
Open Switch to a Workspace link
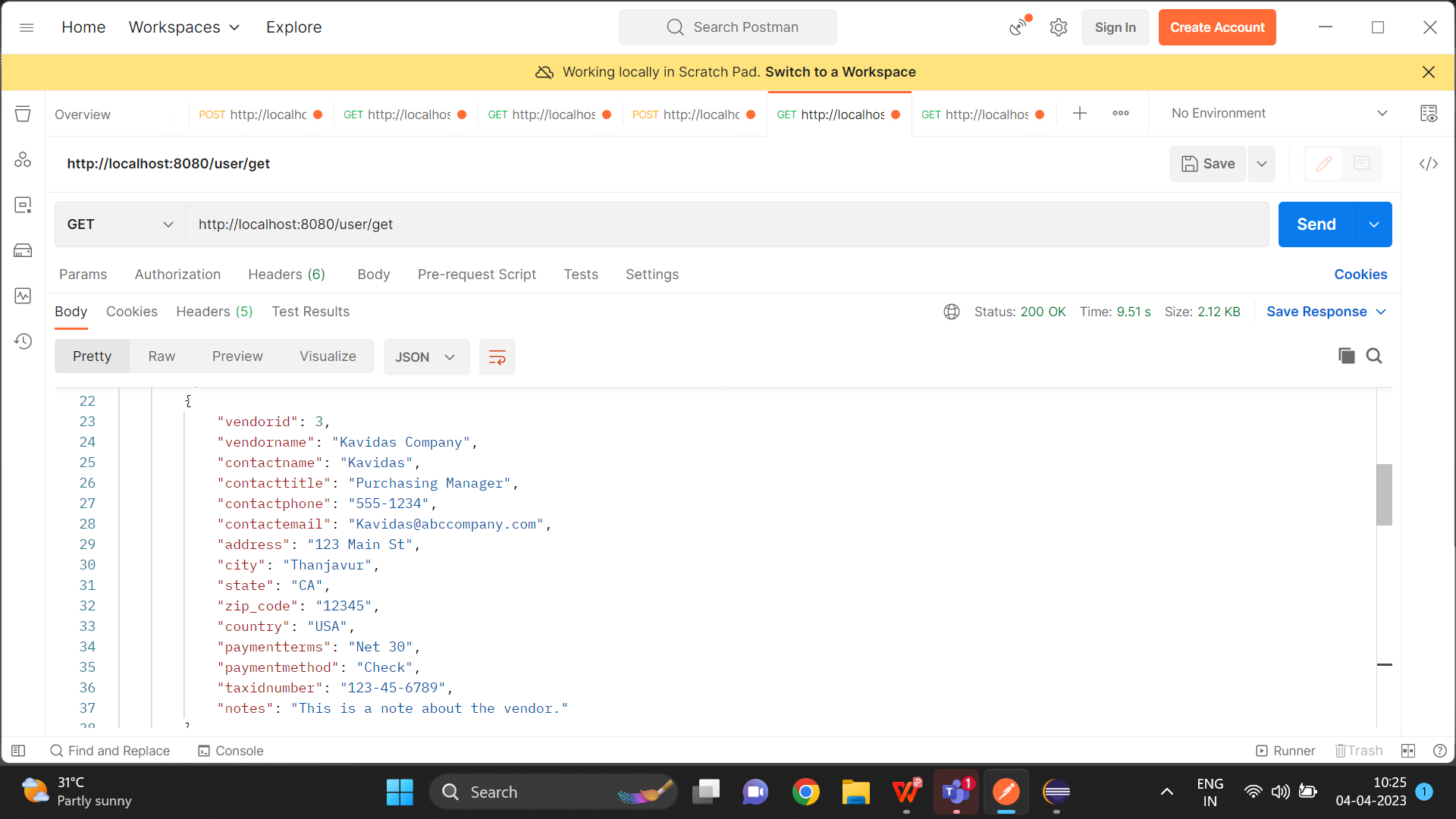(839, 72)
